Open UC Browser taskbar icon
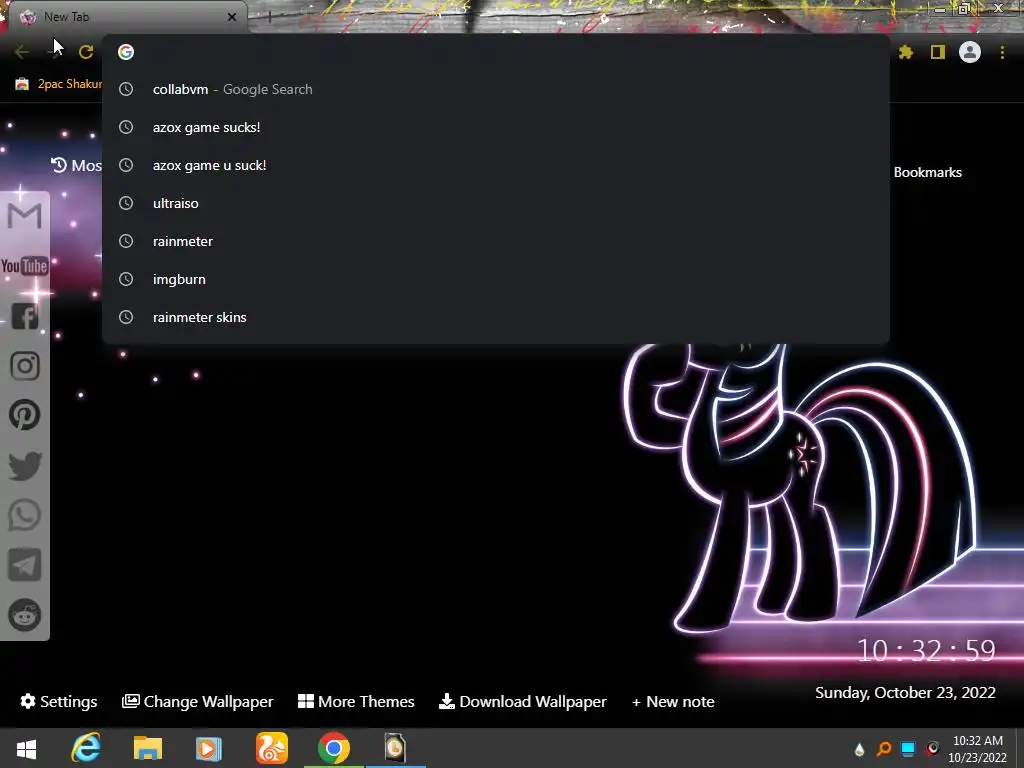Image resolution: width=1024 pixels, height=768 pixels. [272, 748]
